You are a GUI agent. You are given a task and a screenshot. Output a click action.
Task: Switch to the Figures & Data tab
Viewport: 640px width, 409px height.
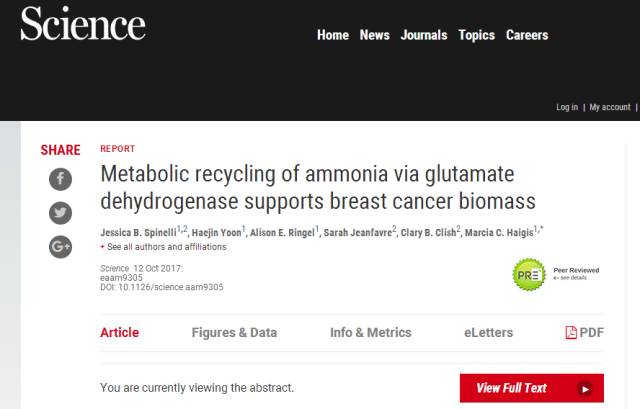tap(234, 333)
